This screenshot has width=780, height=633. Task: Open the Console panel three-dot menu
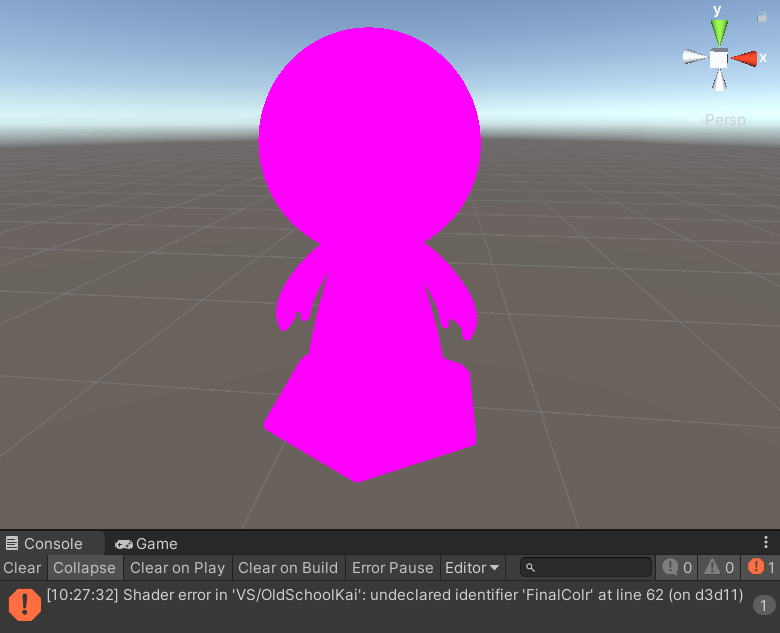pos(766,543)
